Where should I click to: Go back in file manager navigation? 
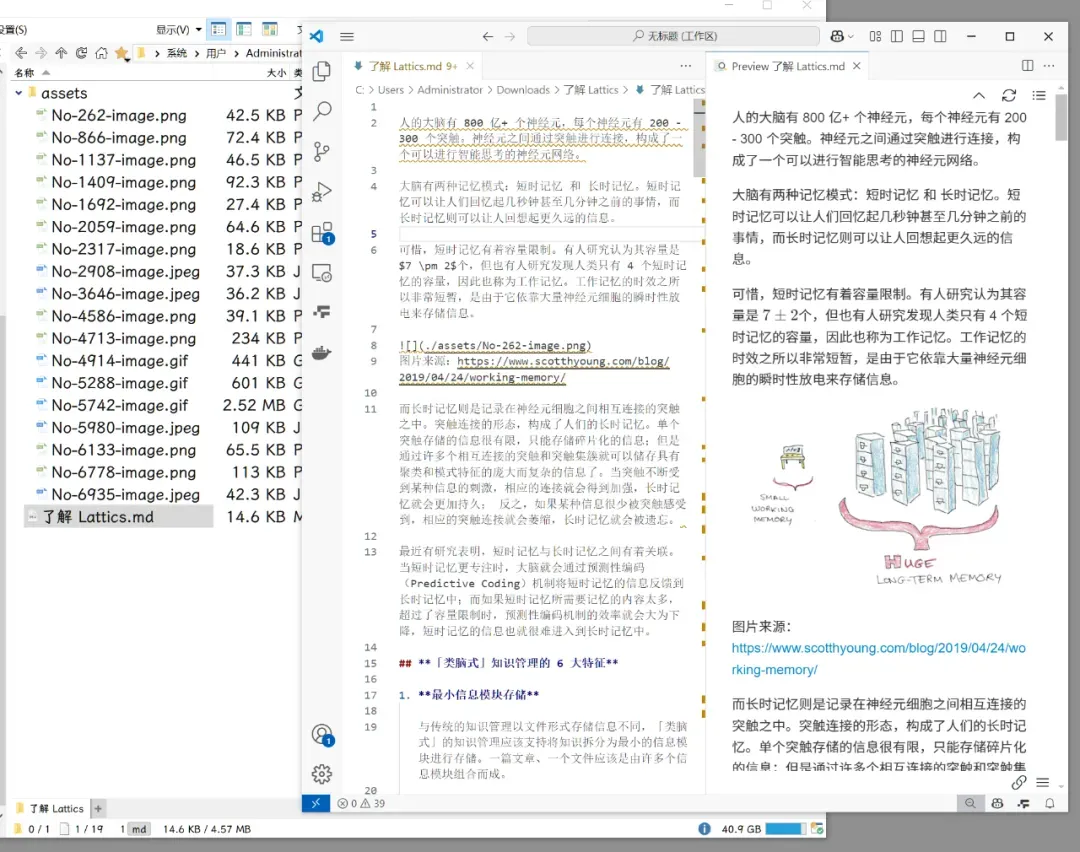(21, 53)
